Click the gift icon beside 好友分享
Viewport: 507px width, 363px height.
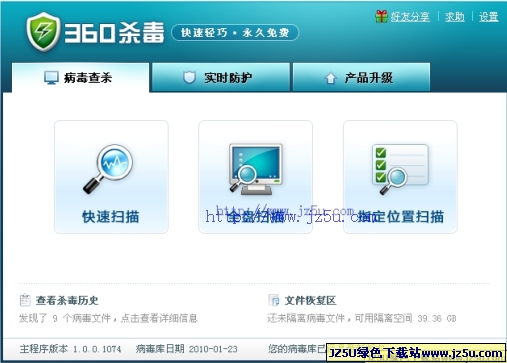click(x=381, y=16)
